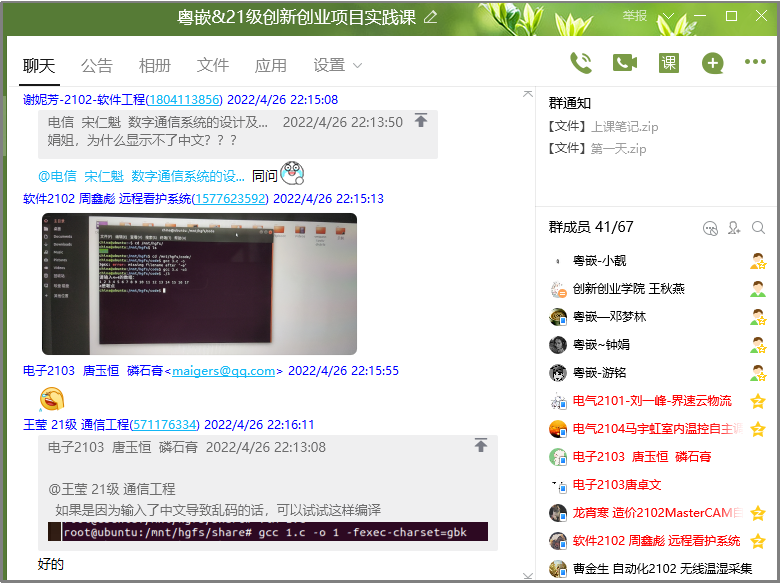Click the add member icon

click(x=735, y=228)
